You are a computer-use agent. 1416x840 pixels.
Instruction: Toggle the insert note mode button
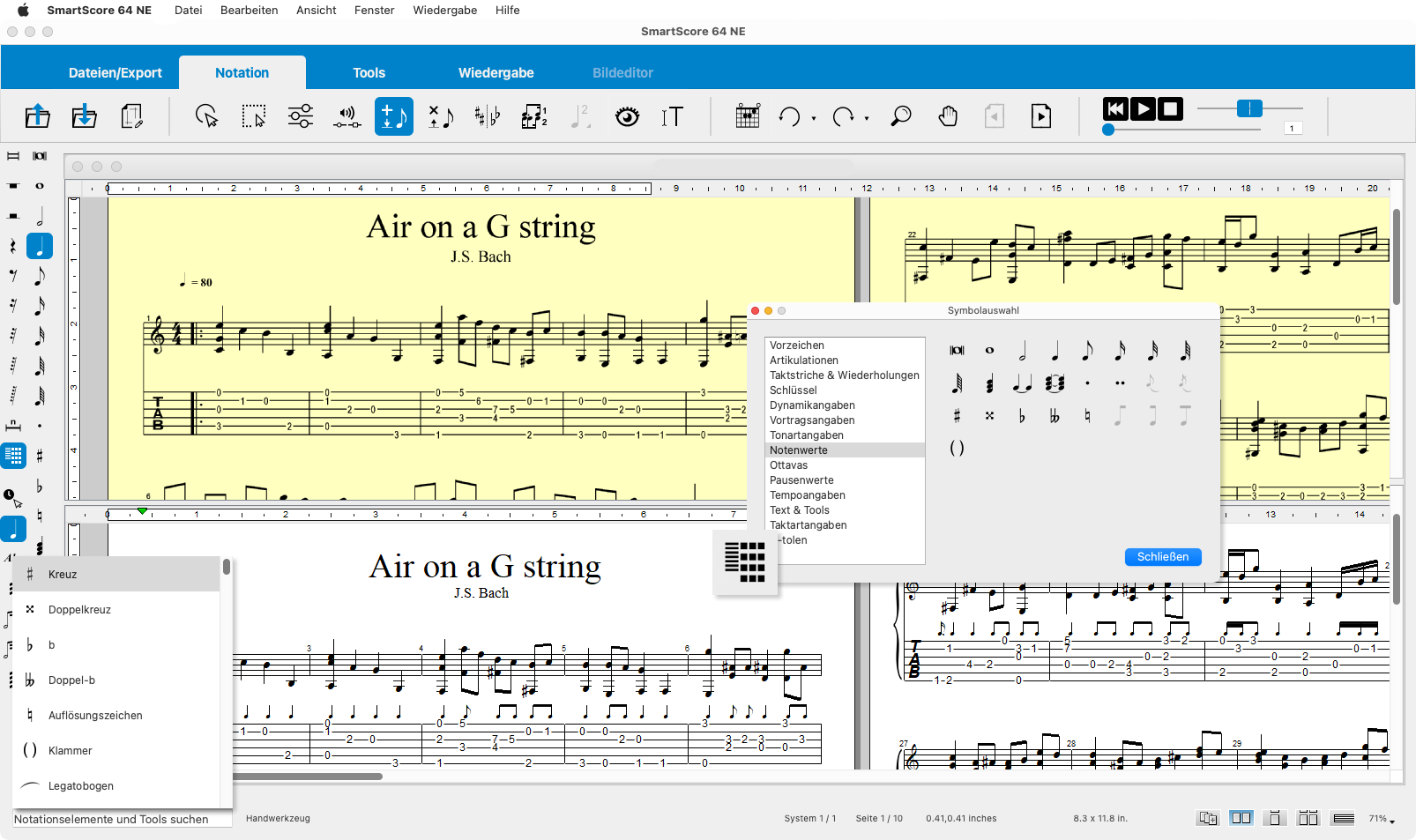tap(393, 116)
